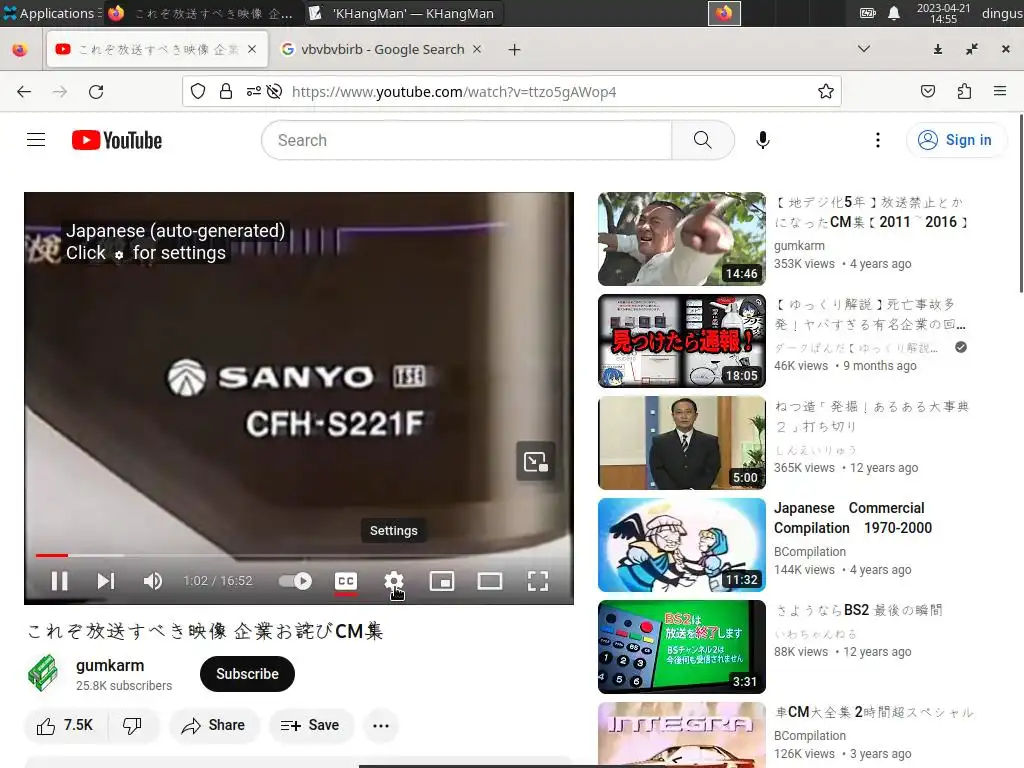
Task: Open the 18:05 video thumbnail
Action: [x=682, y=341]
